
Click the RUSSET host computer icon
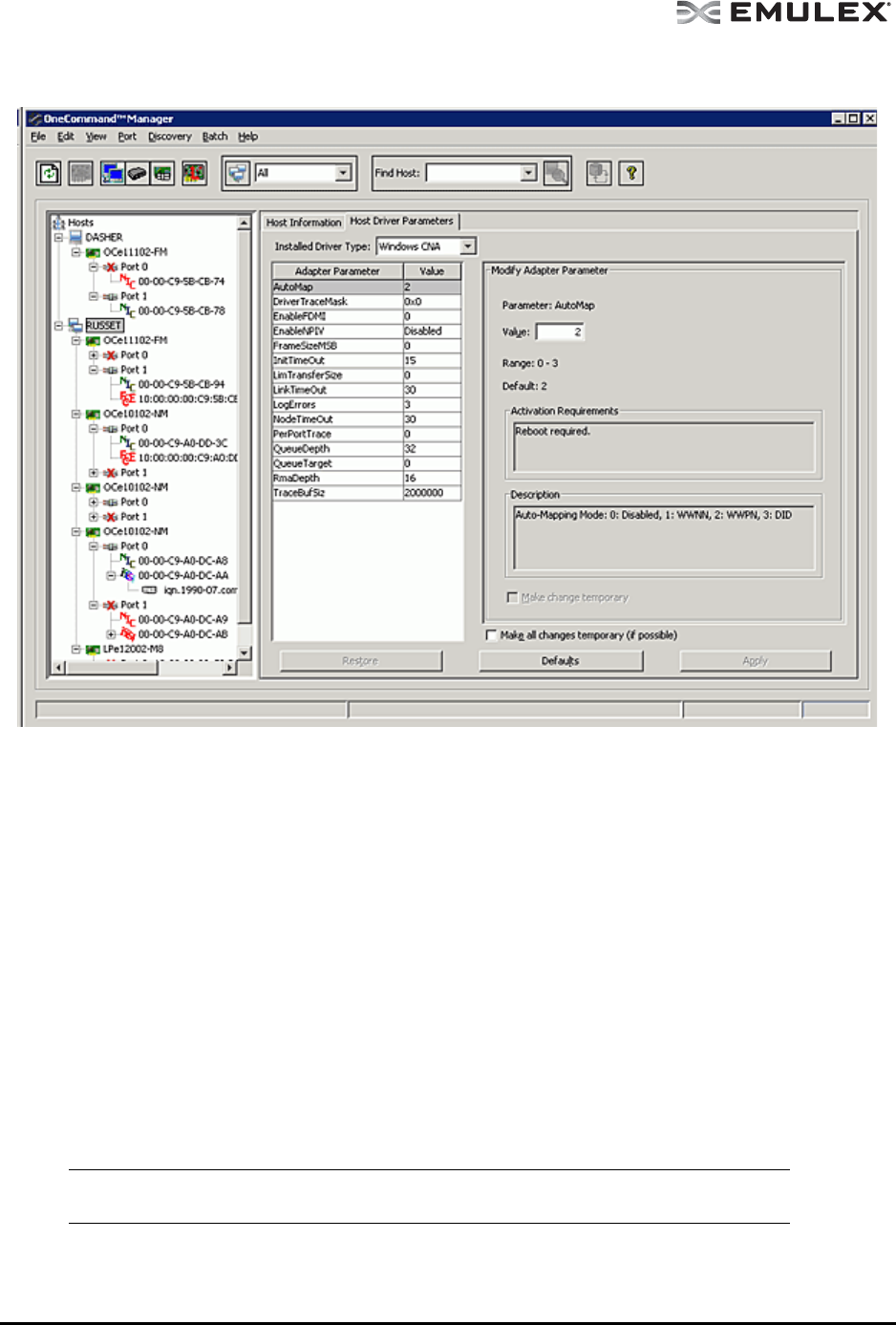[75, 326]
